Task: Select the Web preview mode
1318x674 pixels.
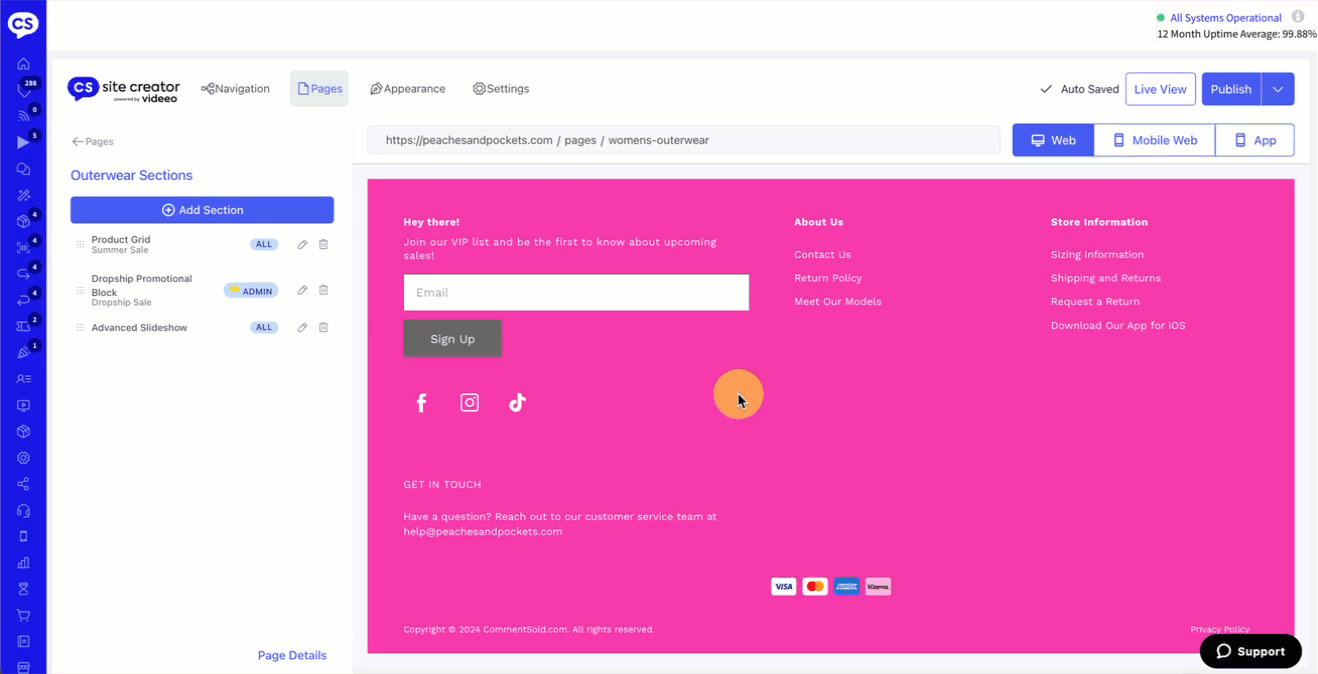Action: tap(1053, 141)
